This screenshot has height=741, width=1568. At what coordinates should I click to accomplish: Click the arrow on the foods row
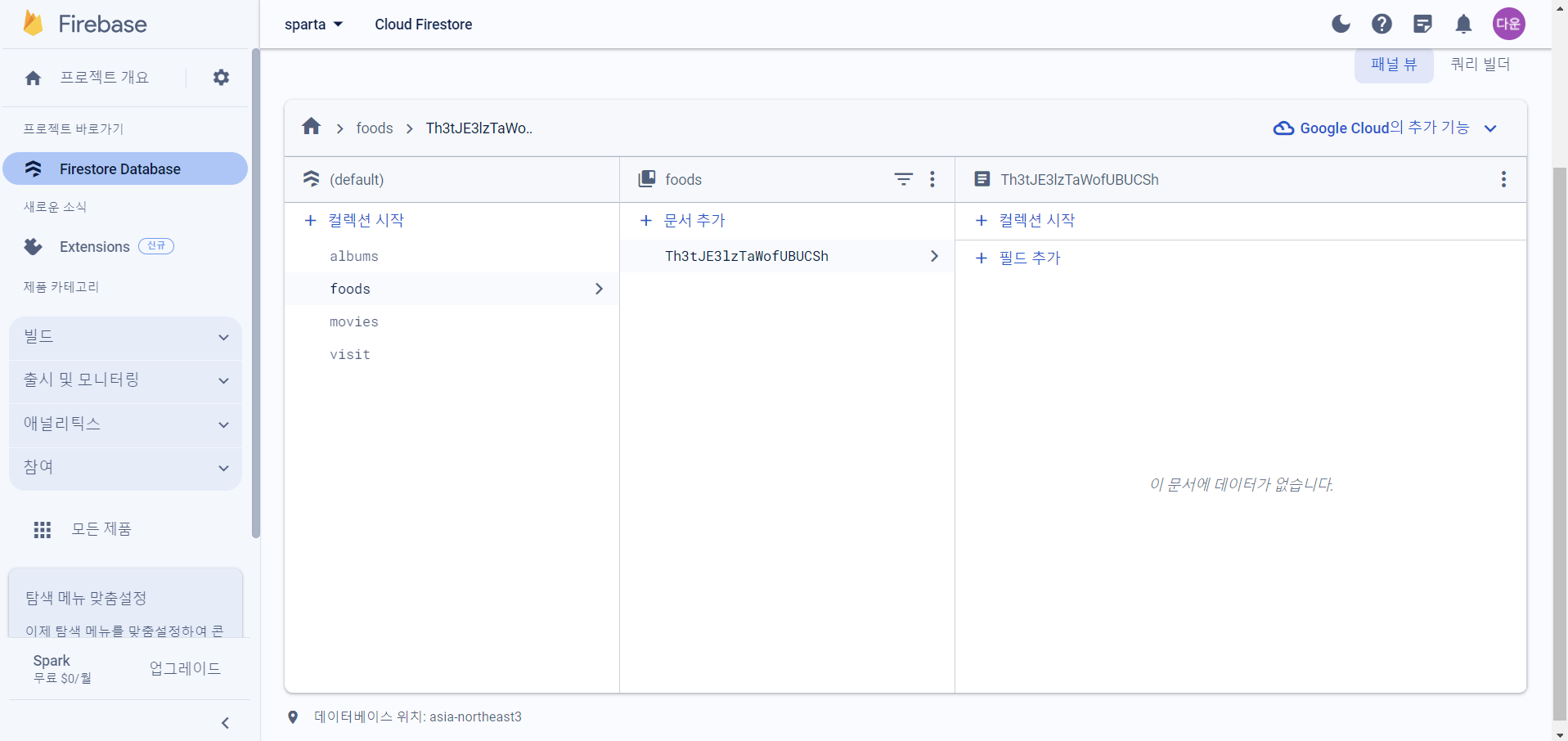(x=599, y=289)
